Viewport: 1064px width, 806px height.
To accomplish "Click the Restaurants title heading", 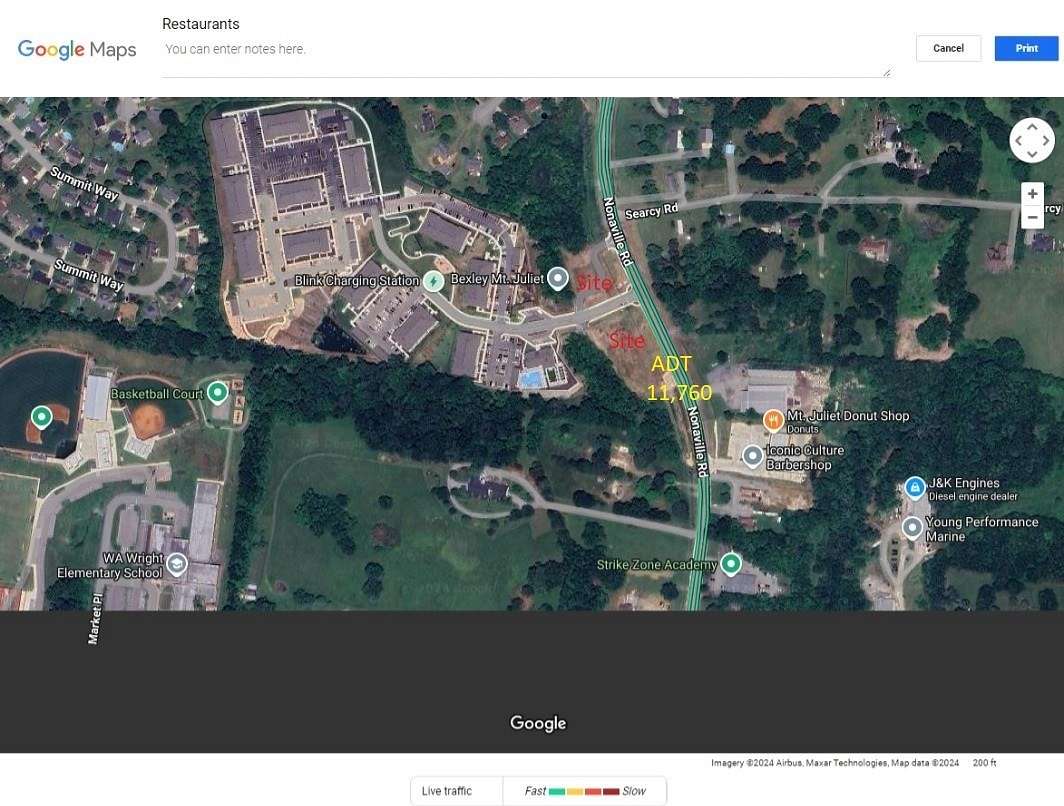I will tap(200, 23).
